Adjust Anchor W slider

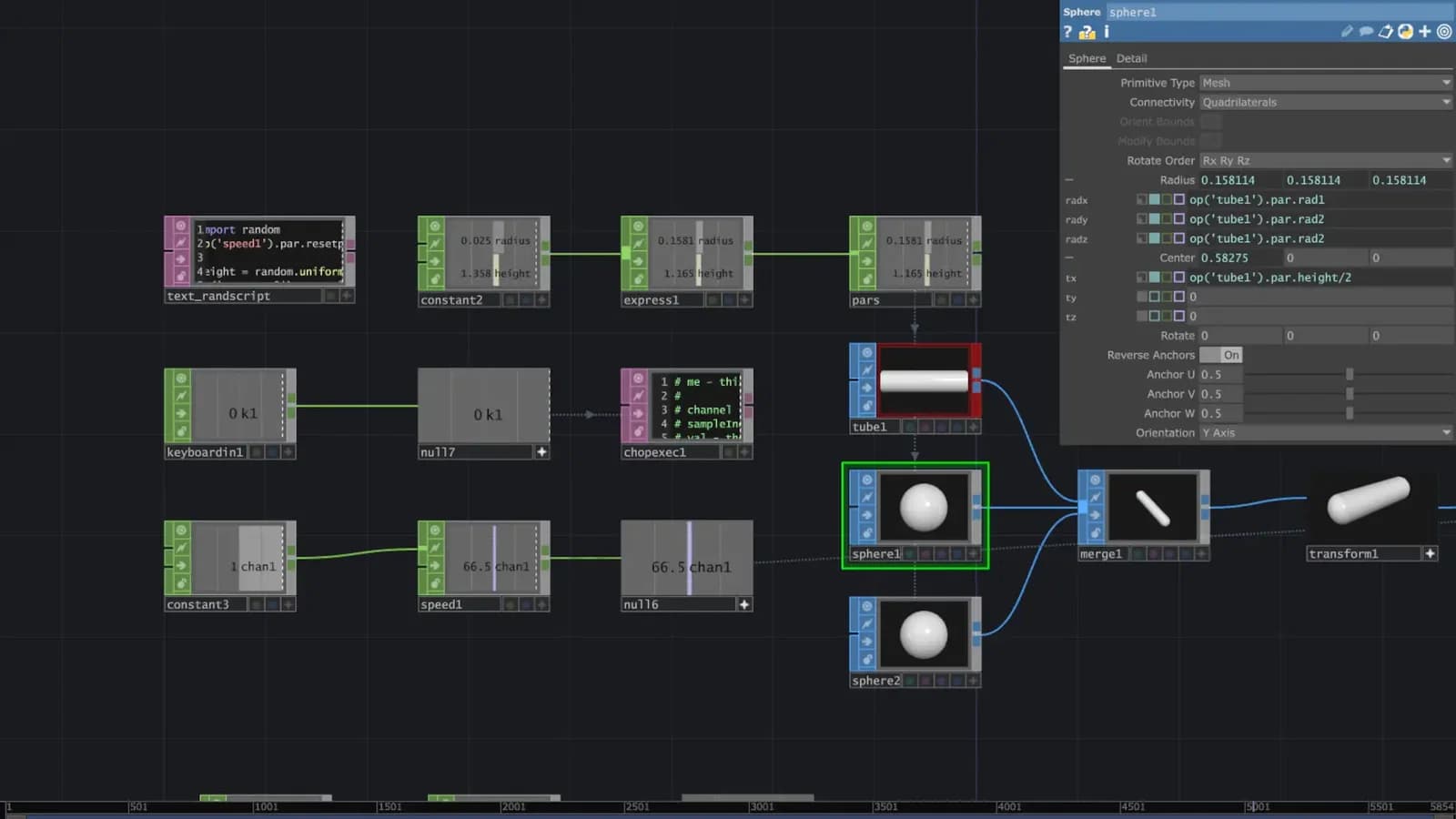tap(1349, 413)
